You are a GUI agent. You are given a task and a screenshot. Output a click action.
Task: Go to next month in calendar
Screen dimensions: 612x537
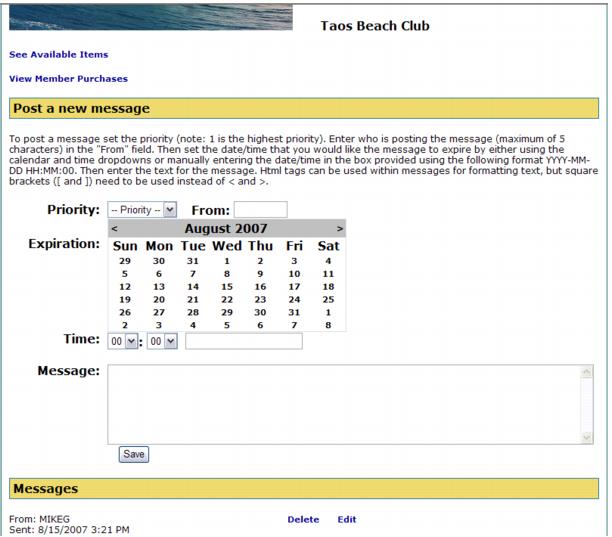click(x=340, y=229)
